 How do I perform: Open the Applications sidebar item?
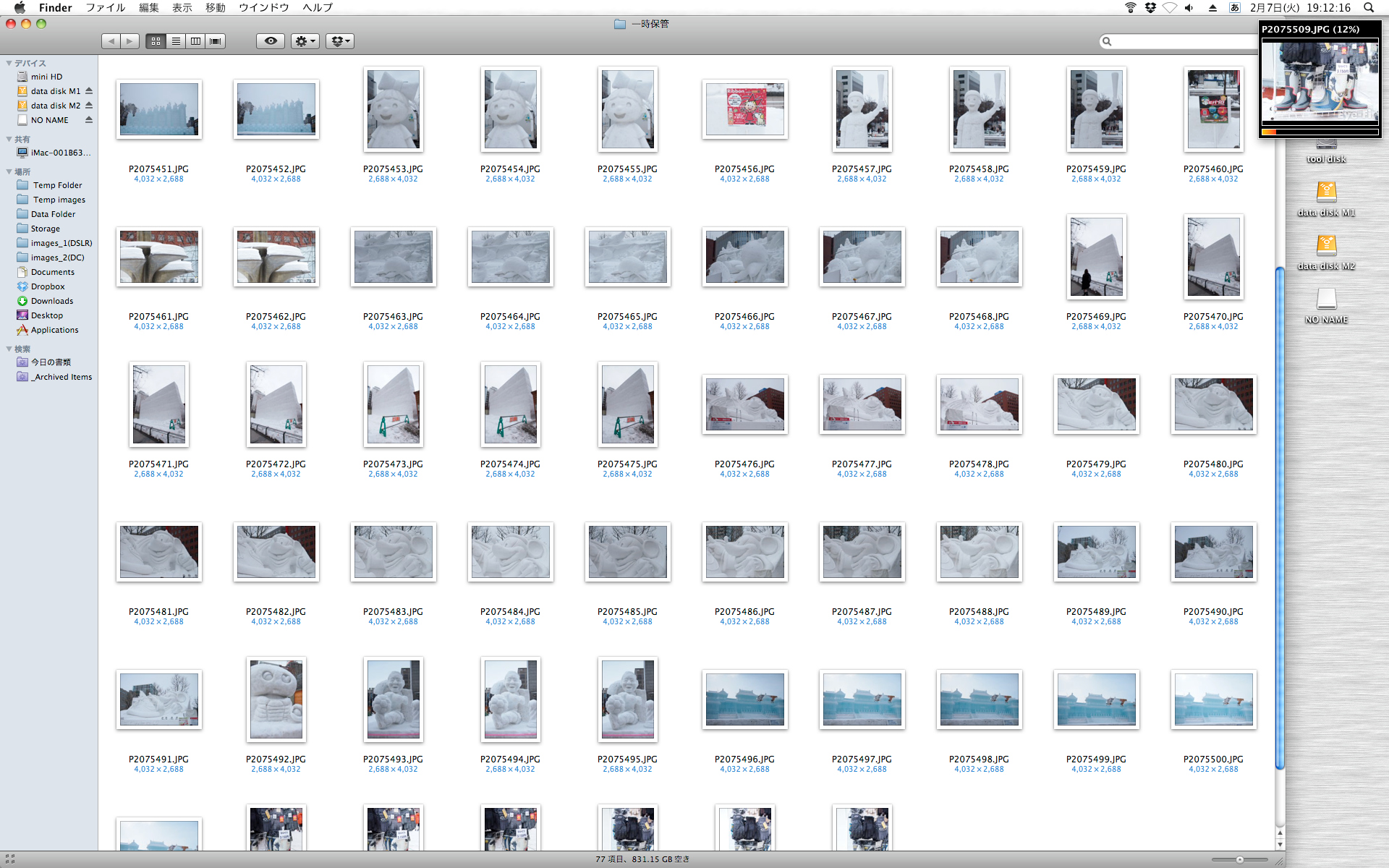(54, 330)
